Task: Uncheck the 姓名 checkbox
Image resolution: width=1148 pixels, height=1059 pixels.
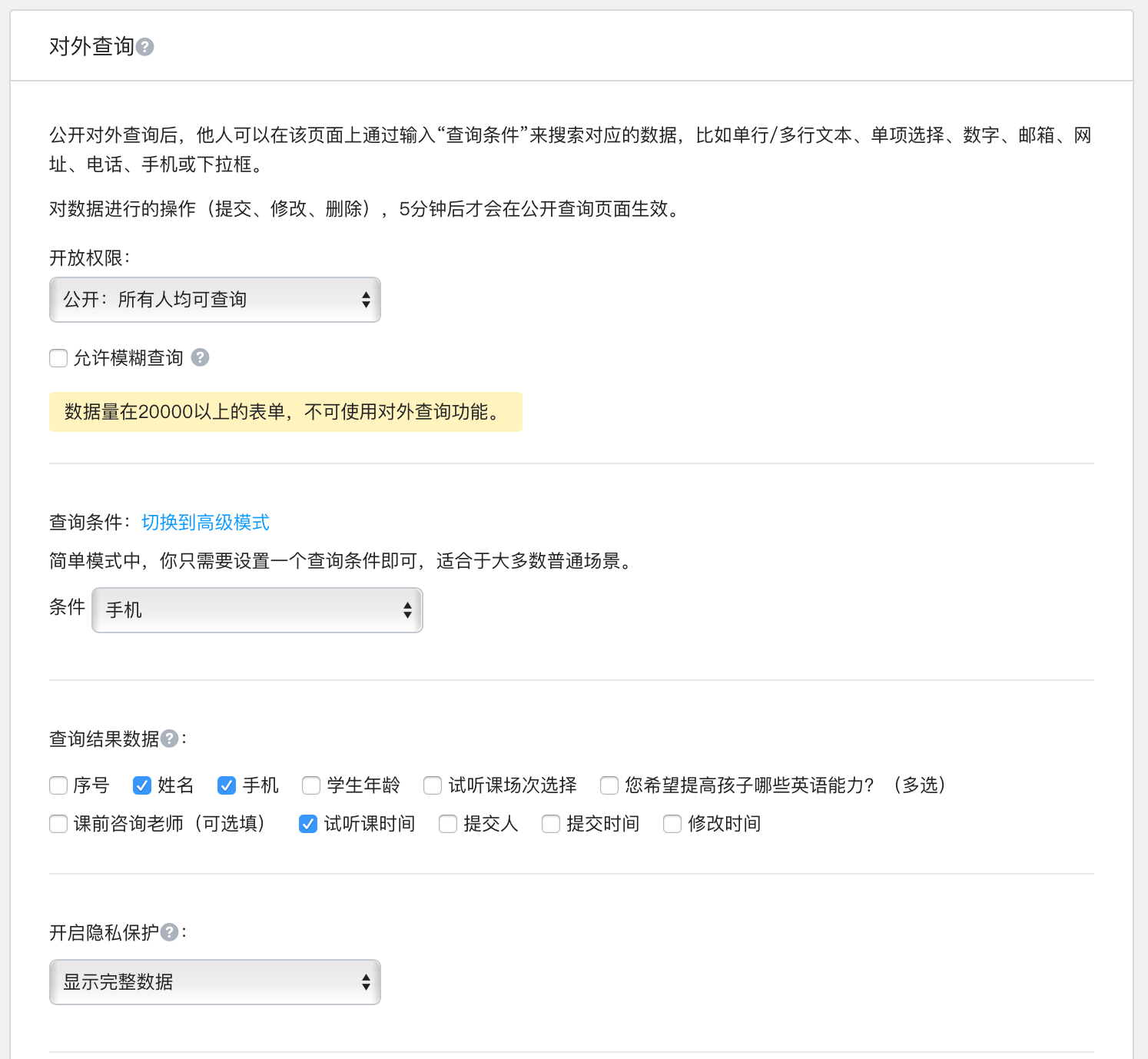Action: pyautogui.click(x=142, y=785)
